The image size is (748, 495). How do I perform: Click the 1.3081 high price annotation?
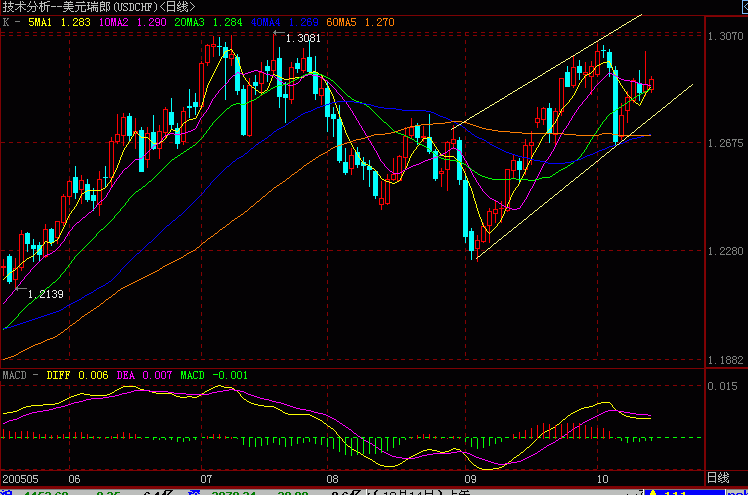click(x=303, y=38)
